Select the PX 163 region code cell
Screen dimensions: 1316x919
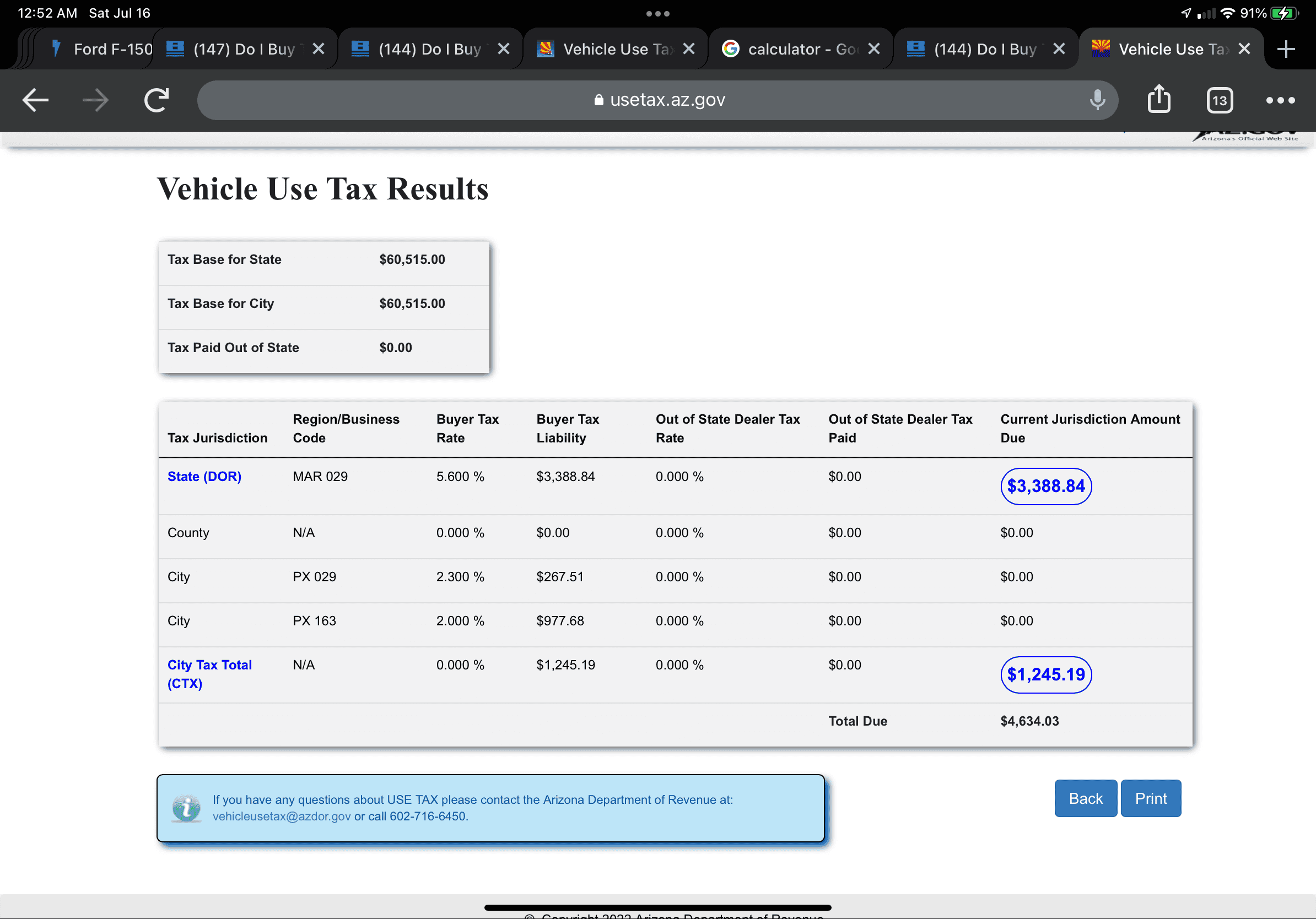coord(314,621)
